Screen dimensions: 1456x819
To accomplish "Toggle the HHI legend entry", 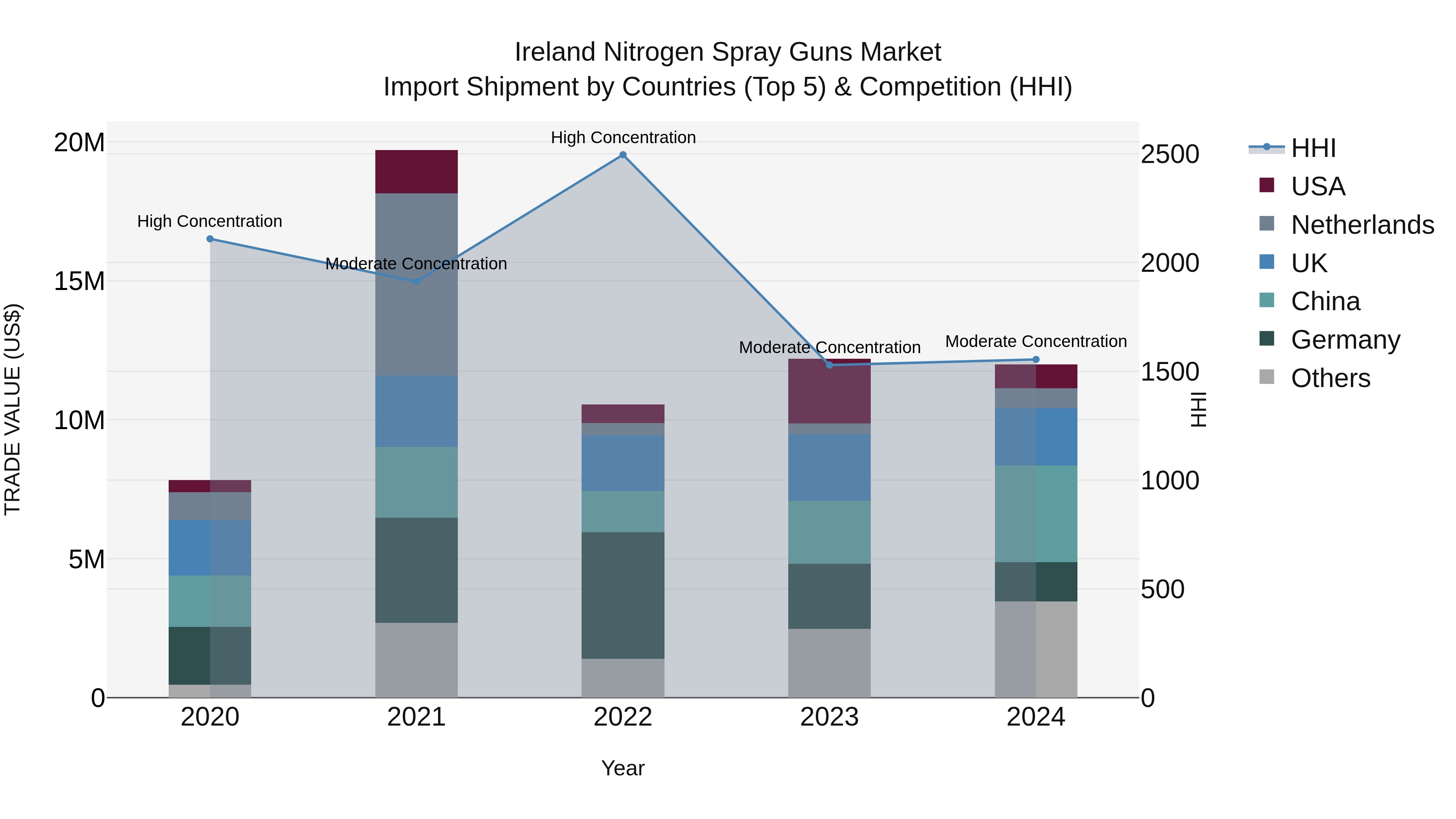I will 1292,148.
